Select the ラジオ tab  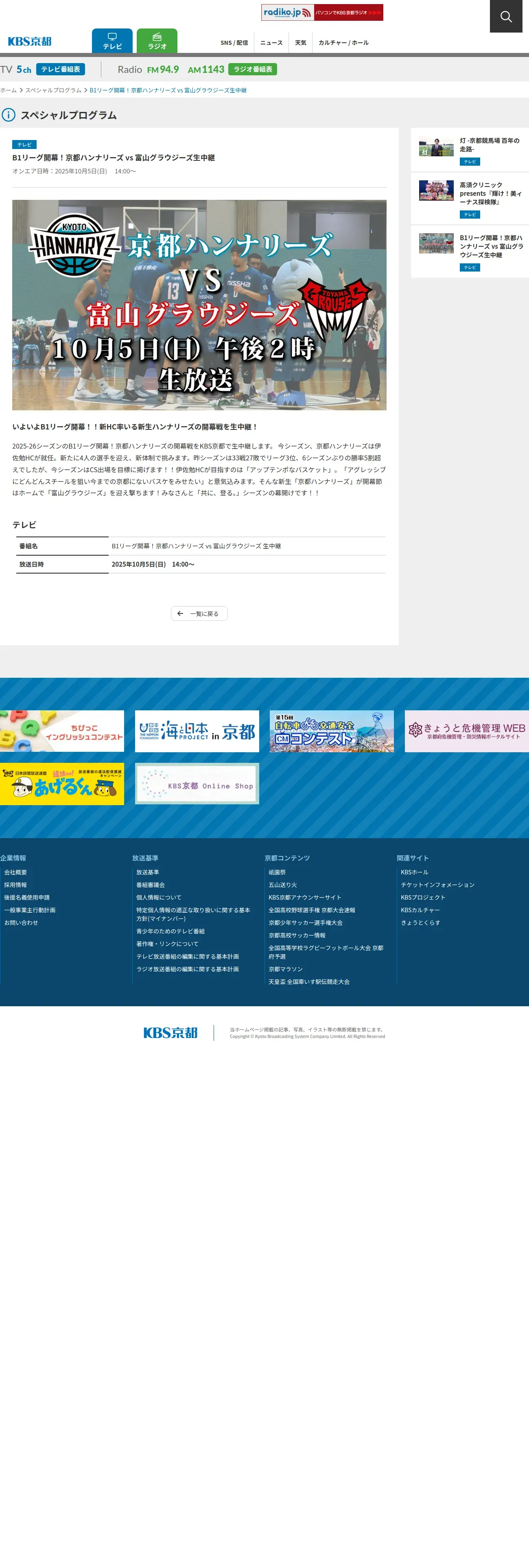(157, 41)
